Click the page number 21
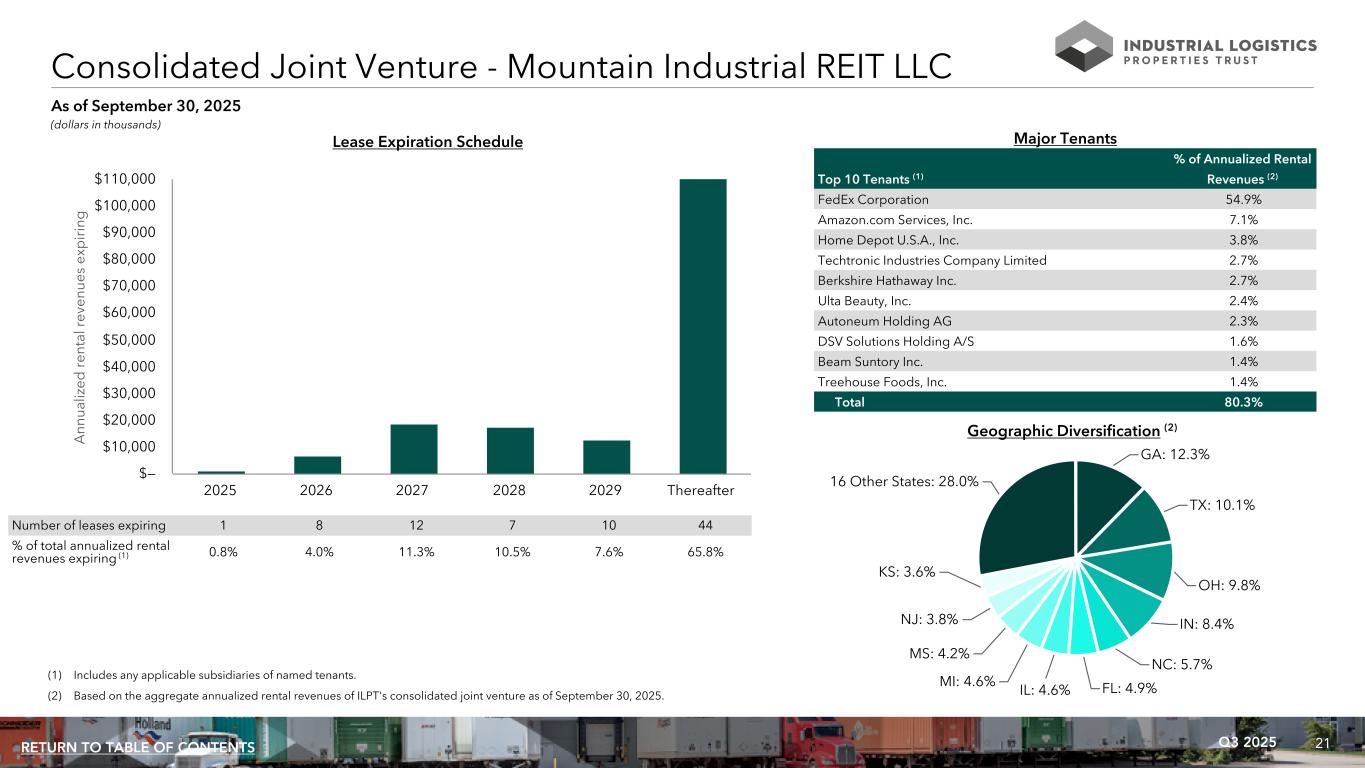 click(1321, 742)
